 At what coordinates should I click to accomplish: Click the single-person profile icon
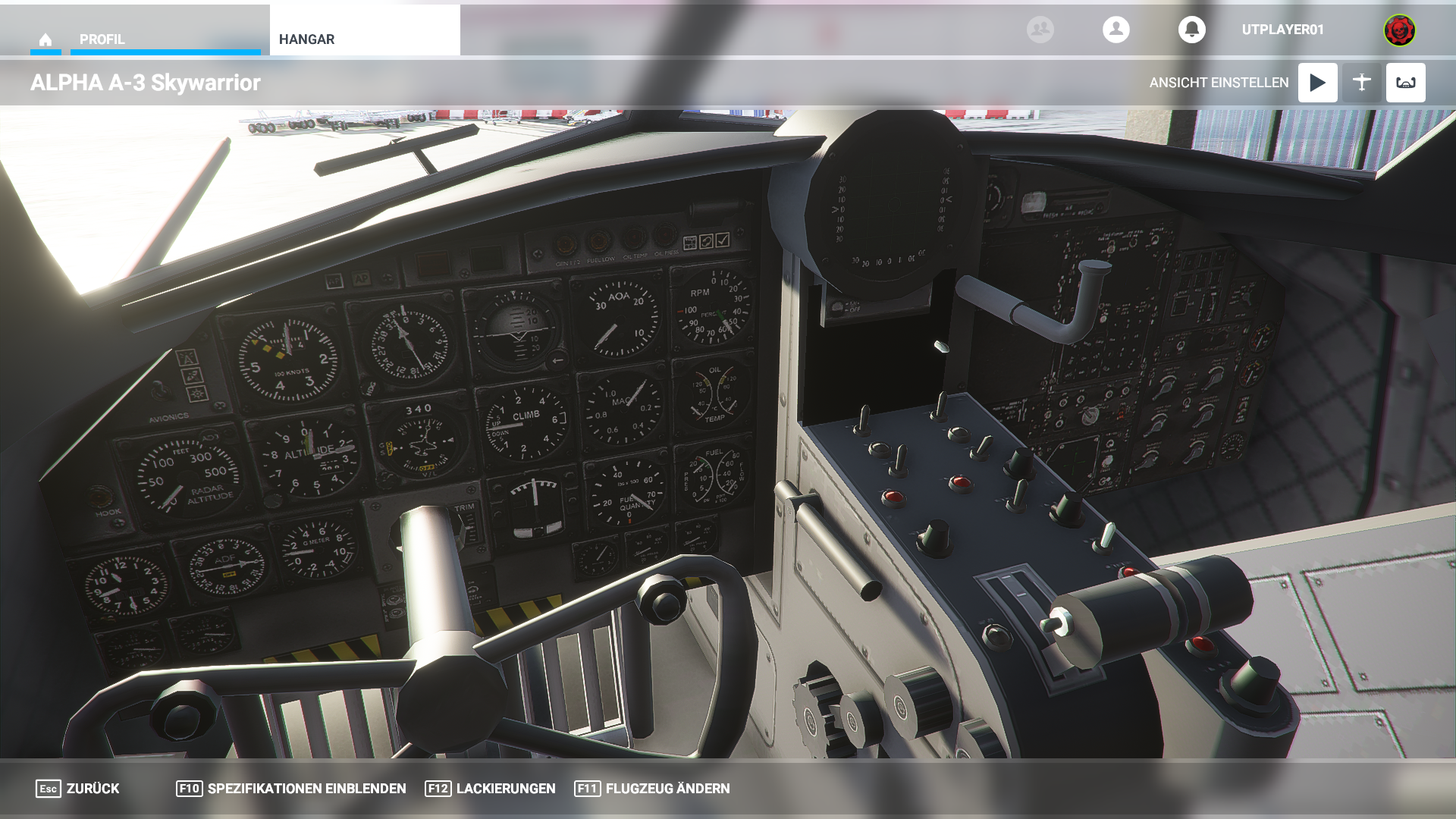[1116, 30]
